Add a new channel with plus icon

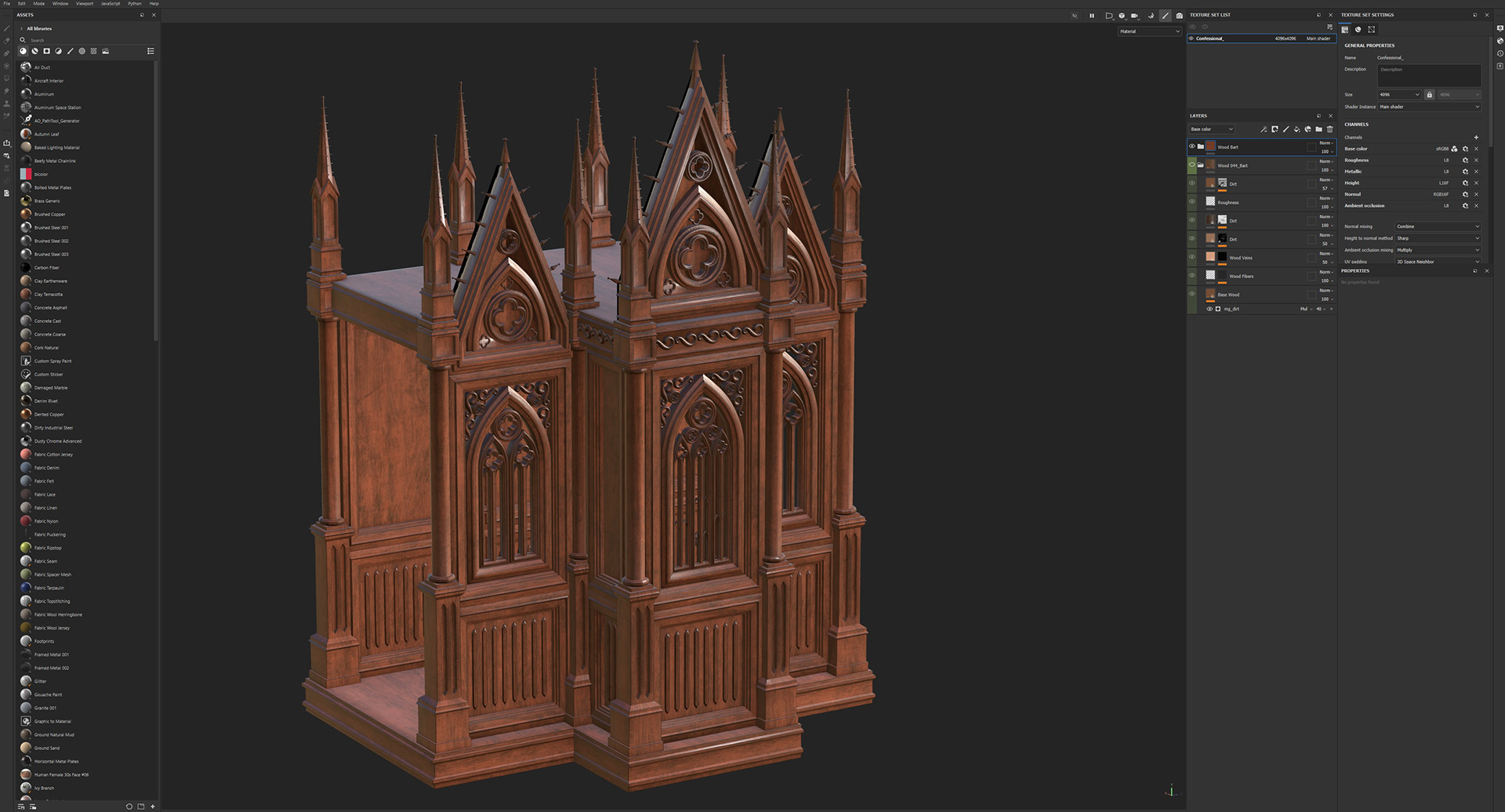pos(1476,137)
